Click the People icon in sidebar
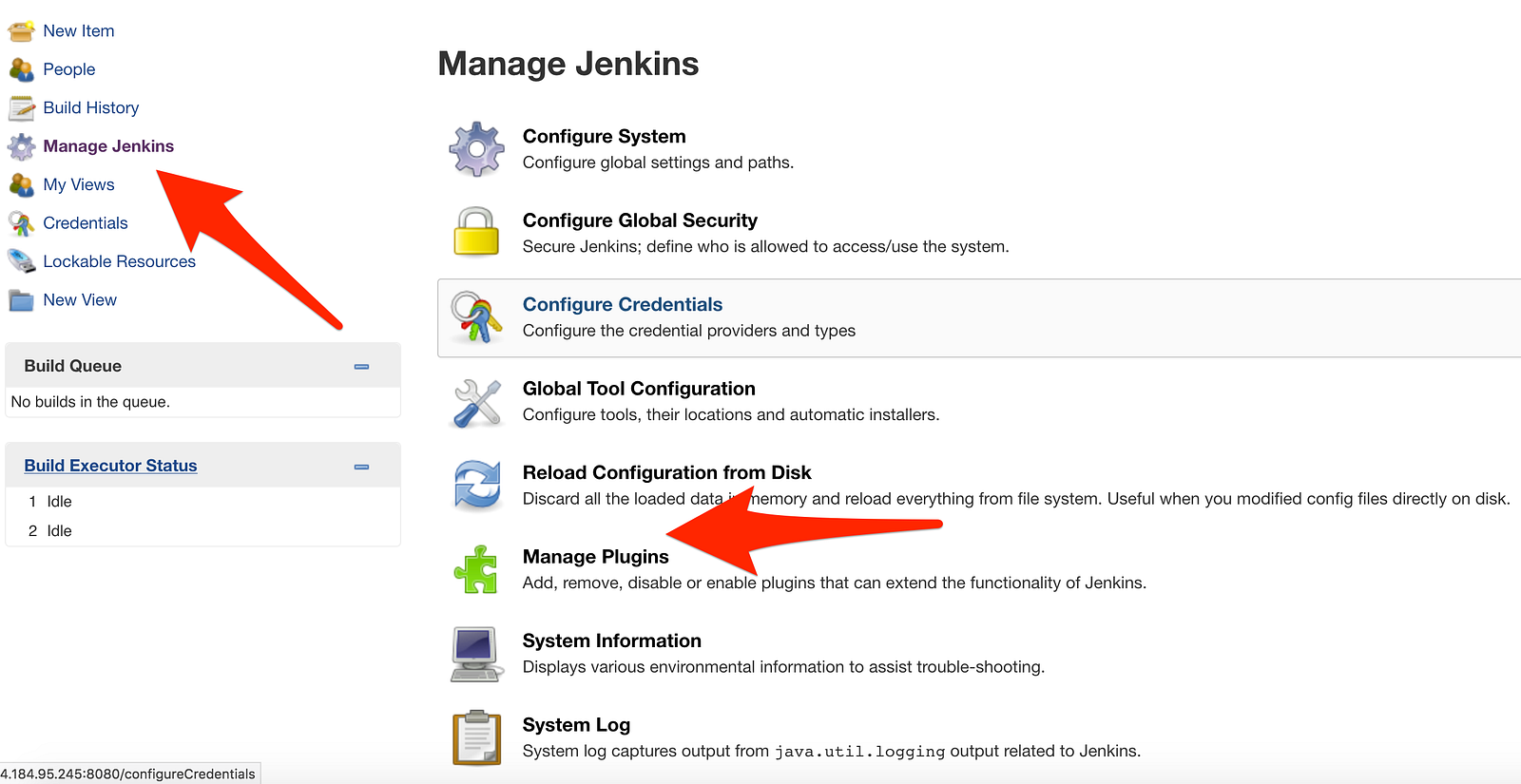Image resolution: width=1521 pixels, height=784 pixels. 21,69
